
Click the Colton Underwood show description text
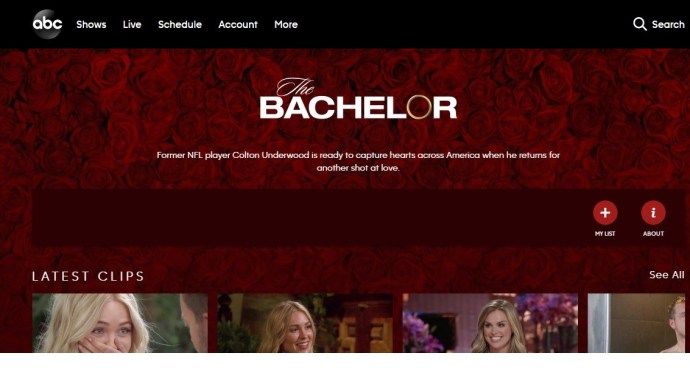pyautogui.click(x=358, y=161)
